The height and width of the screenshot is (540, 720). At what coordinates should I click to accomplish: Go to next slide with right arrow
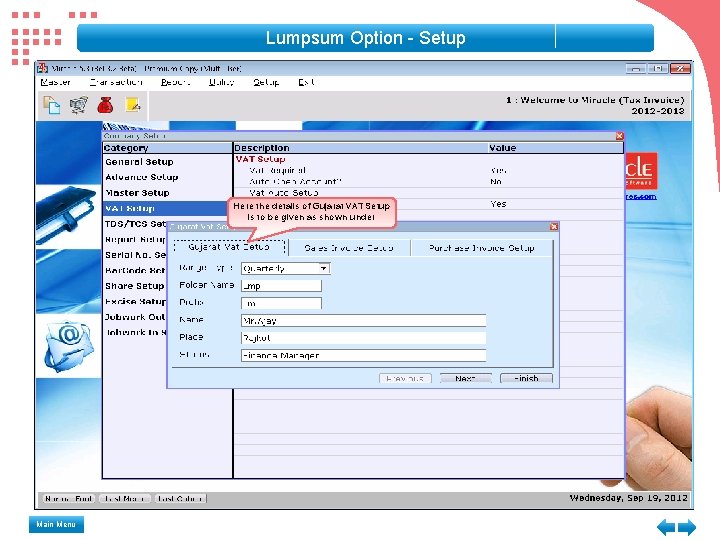pos(687,527)
